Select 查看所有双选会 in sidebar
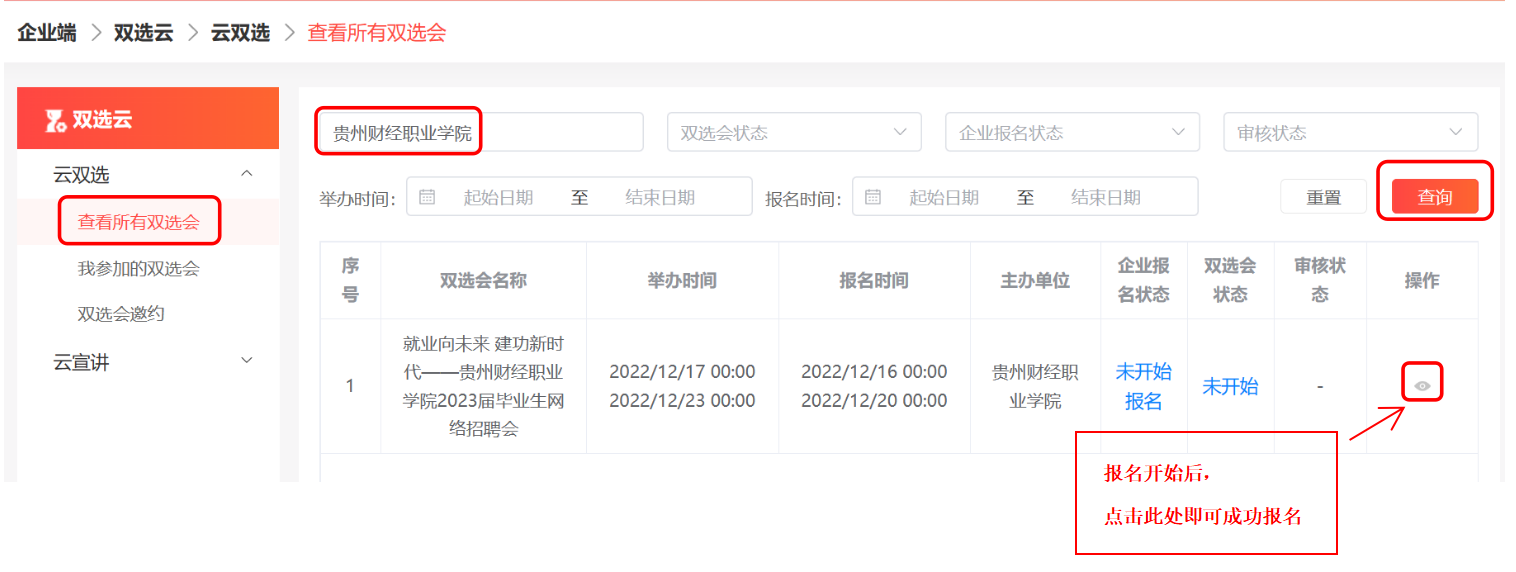1516x572 pixels. pyautogui.click(x=139, y=222)
